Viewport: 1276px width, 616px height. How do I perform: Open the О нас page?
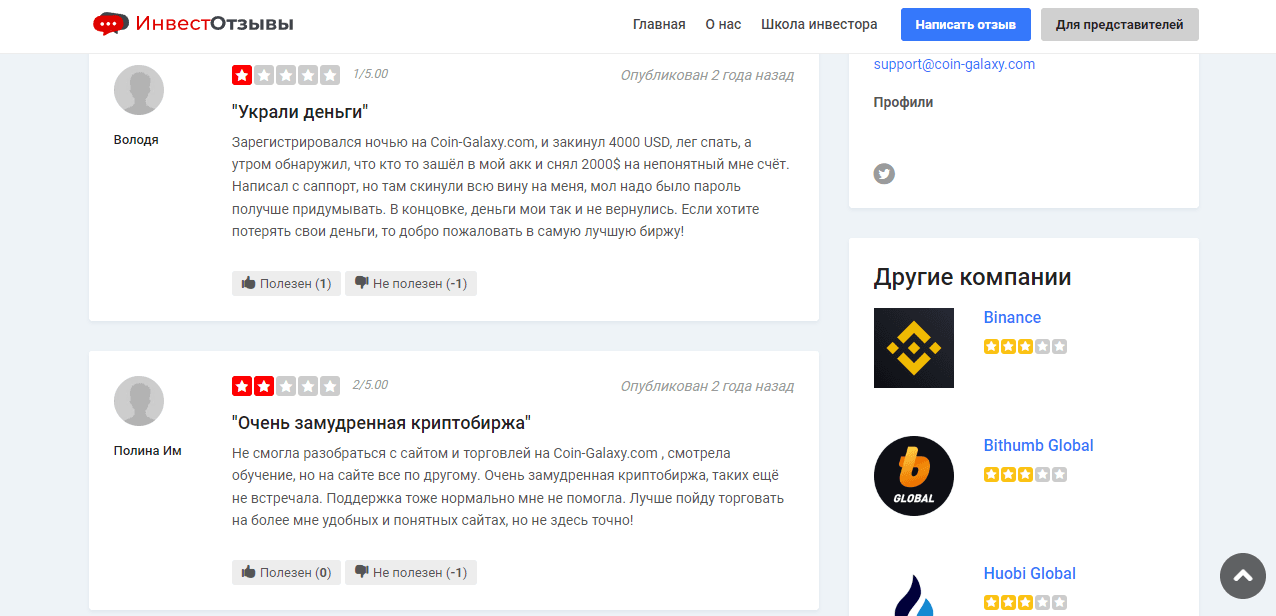pyautogui.click(x=723, y=24)
